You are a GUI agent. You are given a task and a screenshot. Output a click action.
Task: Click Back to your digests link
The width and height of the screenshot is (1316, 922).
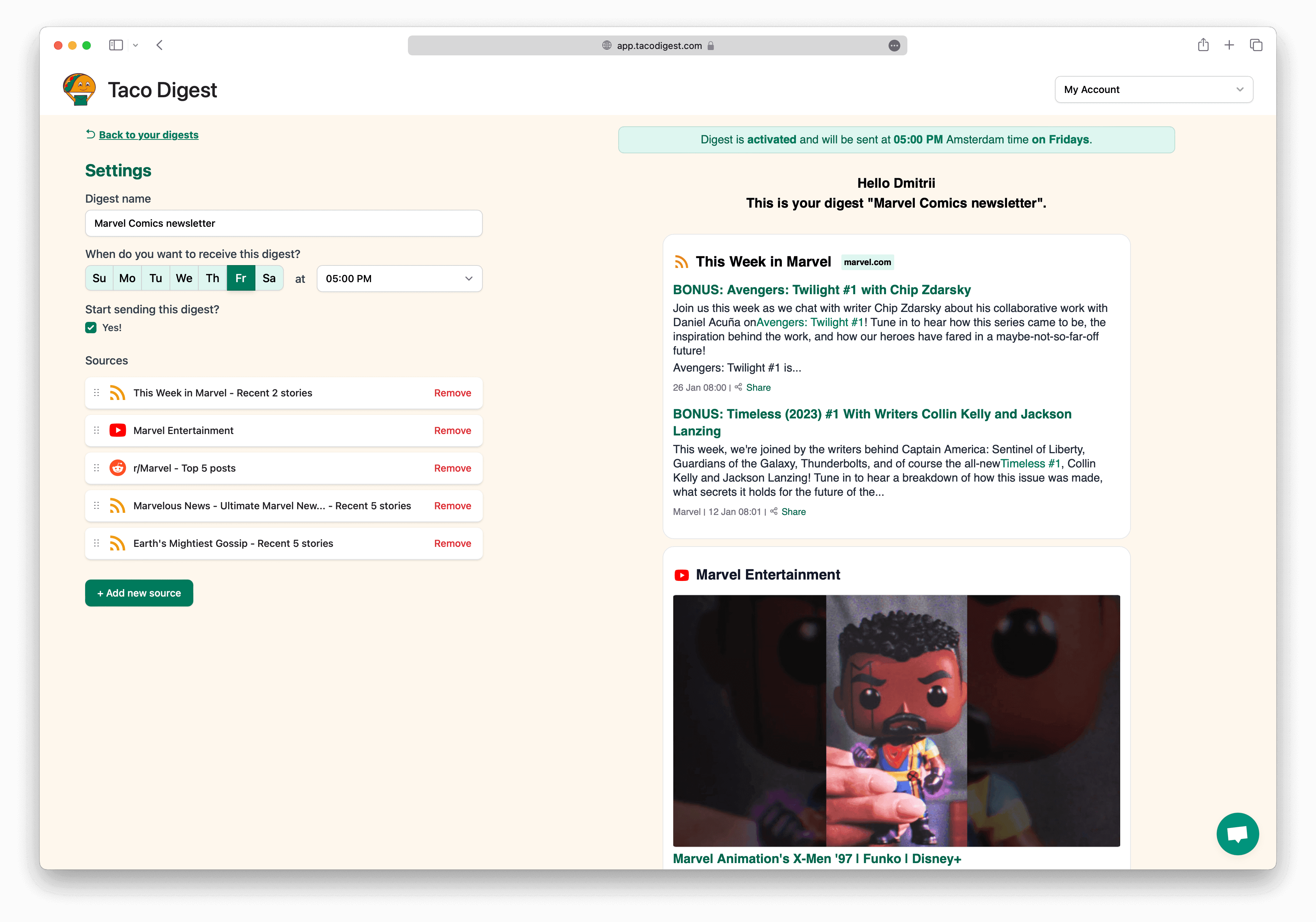pos(149,135)
